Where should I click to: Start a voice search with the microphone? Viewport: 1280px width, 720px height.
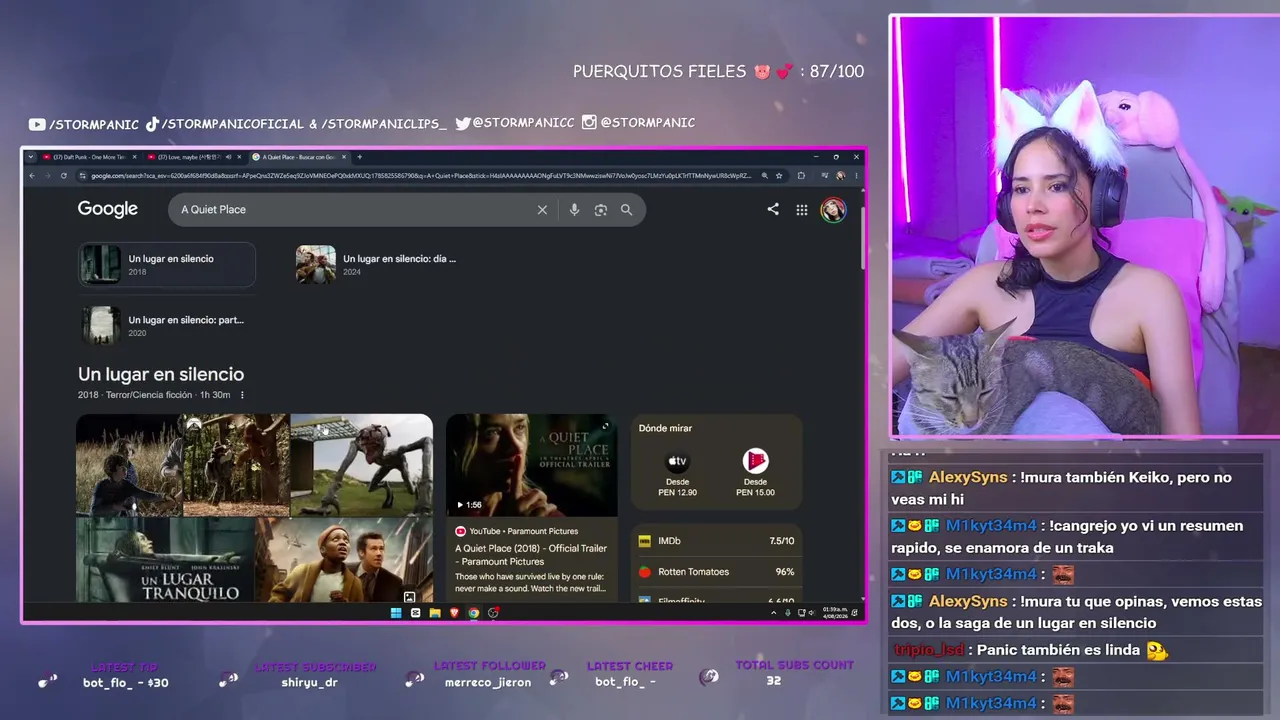coord(574,210)
